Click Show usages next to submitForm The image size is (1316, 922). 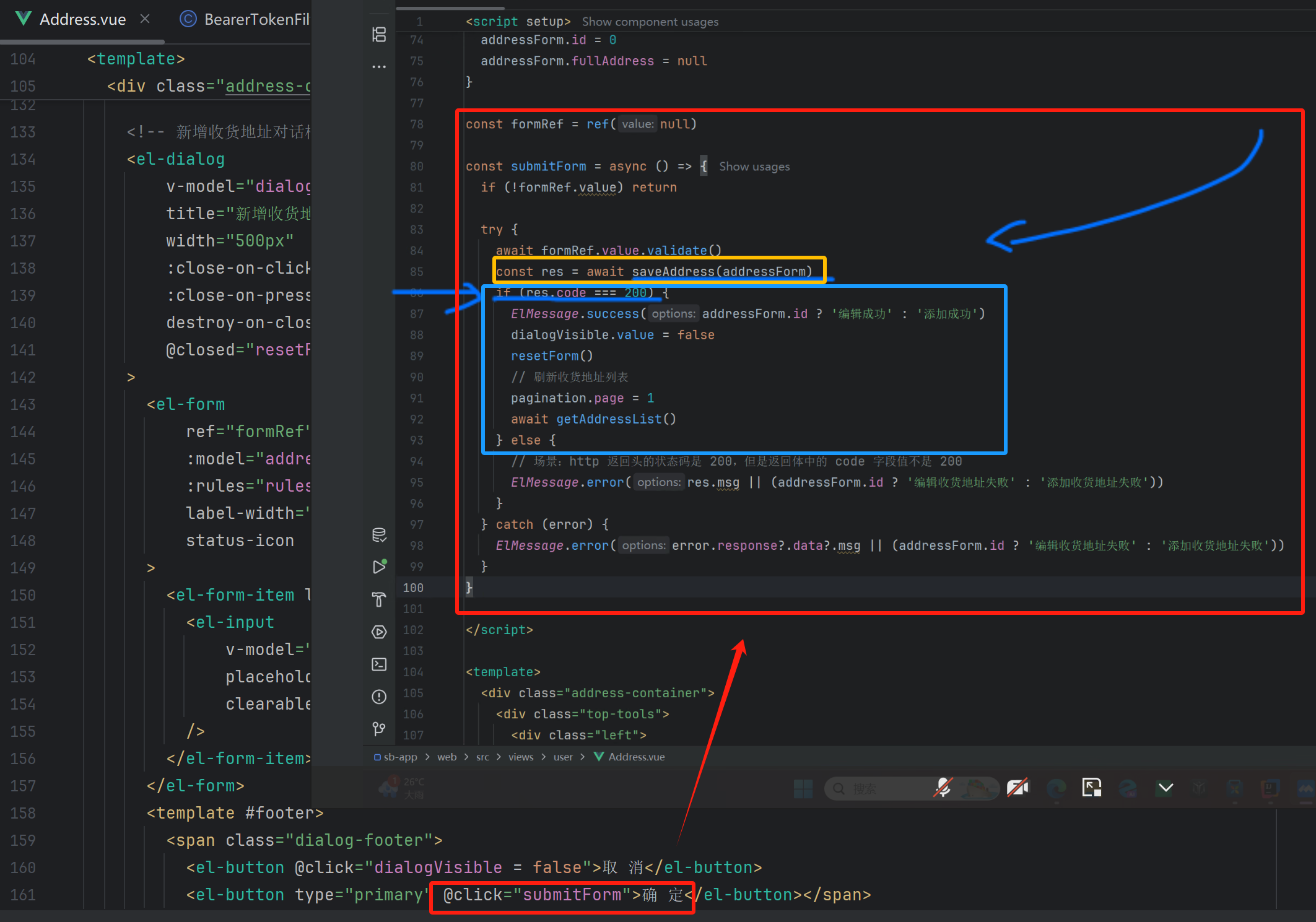754,167
